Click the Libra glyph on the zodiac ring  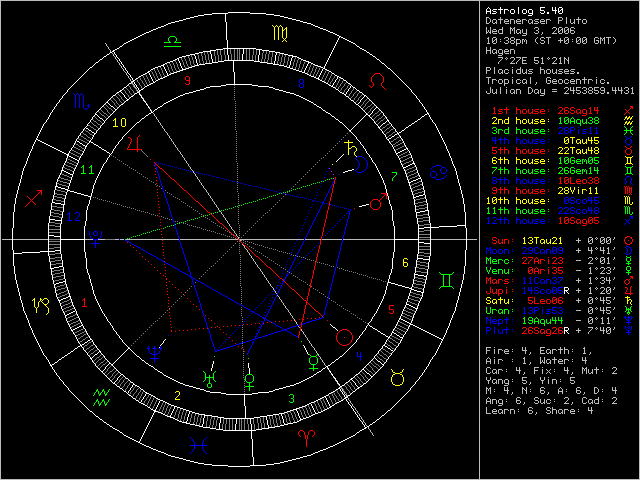pos(173,43)
